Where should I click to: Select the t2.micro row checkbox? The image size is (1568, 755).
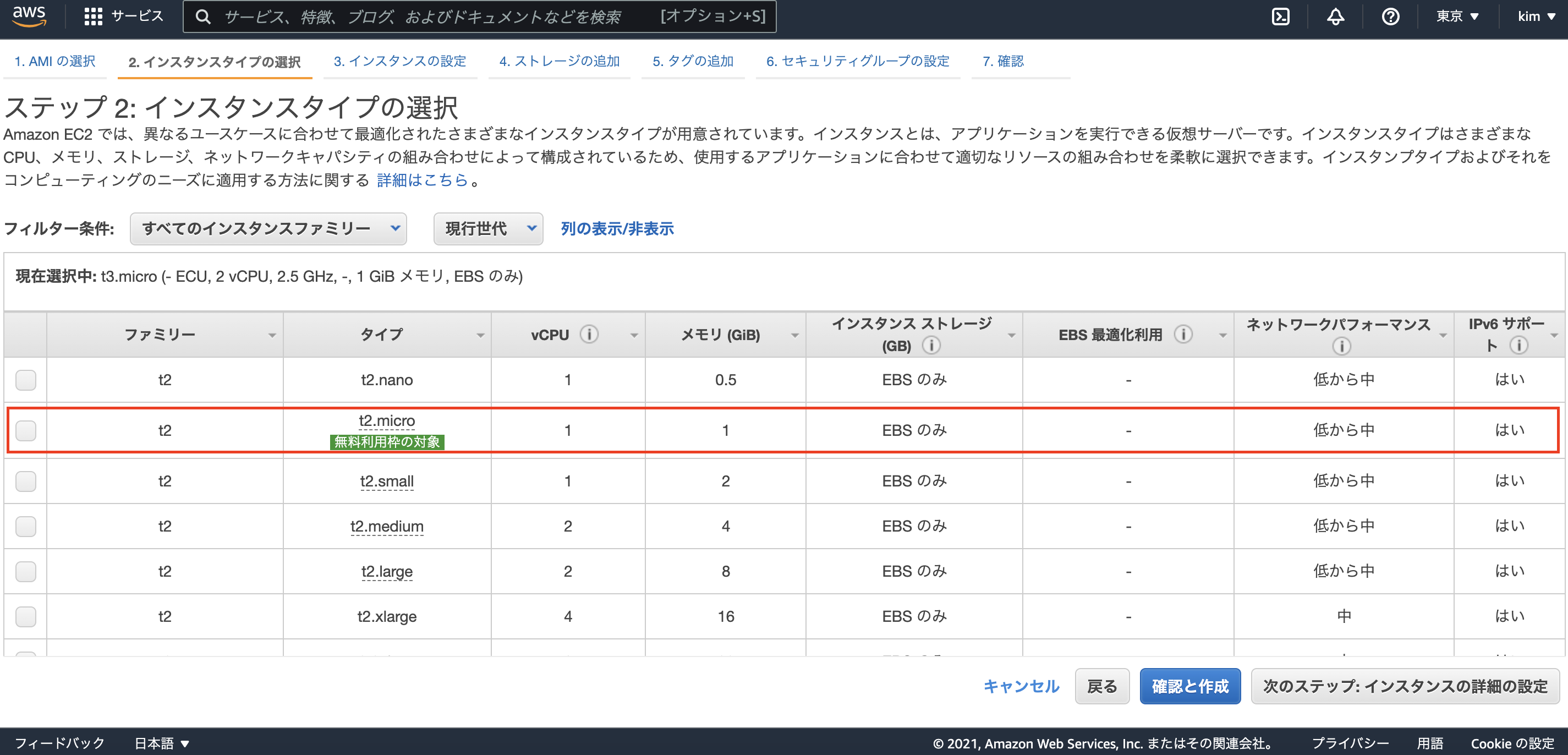click(x=25, y=430)
